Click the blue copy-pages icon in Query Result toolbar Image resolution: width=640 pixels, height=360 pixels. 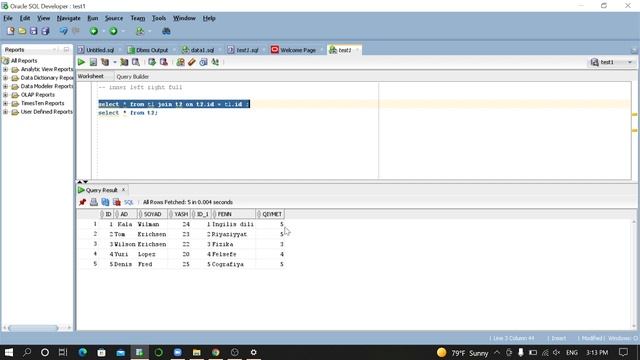point(105,202)
